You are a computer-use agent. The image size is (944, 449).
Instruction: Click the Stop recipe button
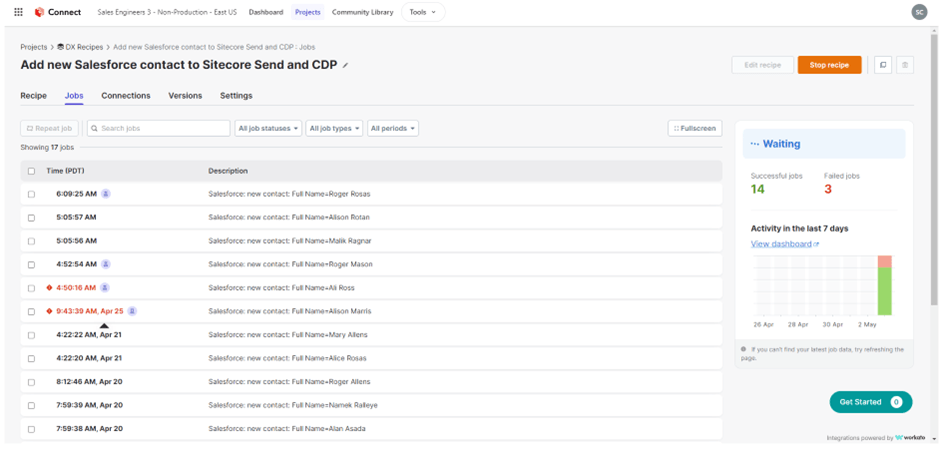click(830, 65)
